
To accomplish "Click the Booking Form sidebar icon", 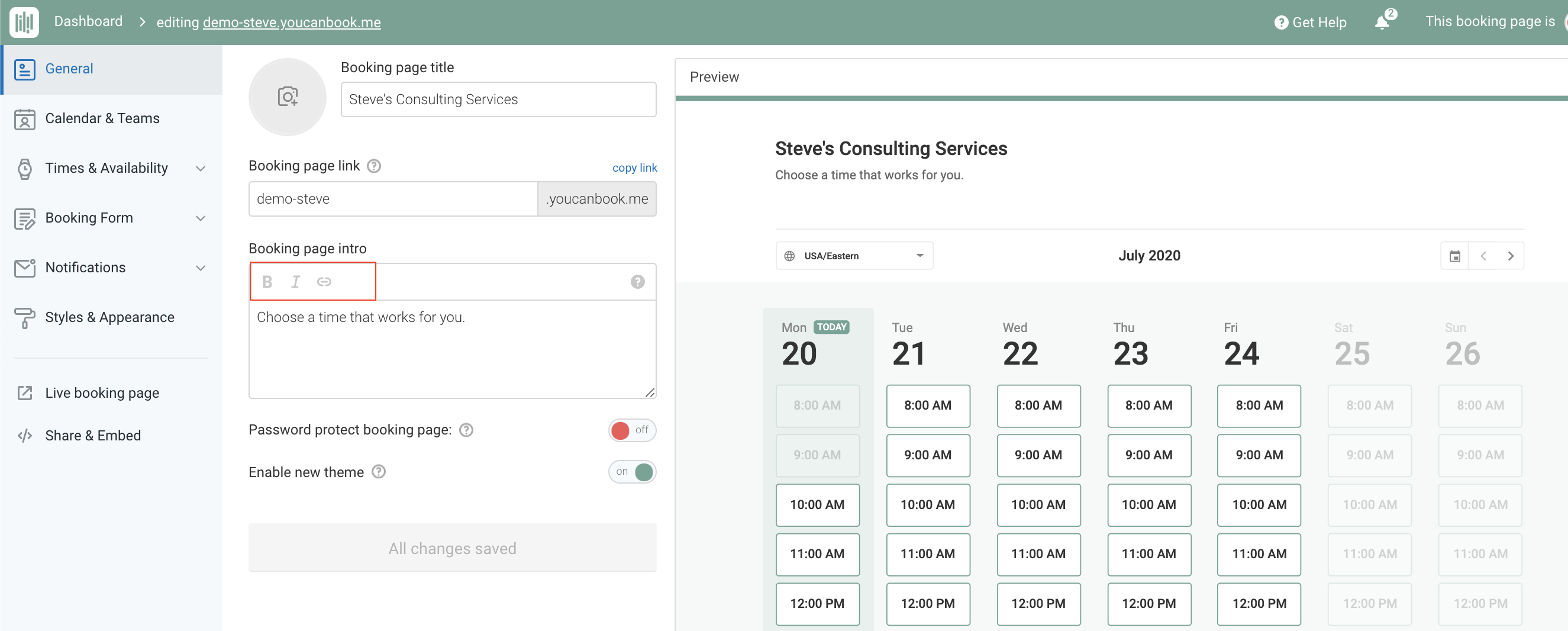I will pos(24,218).
